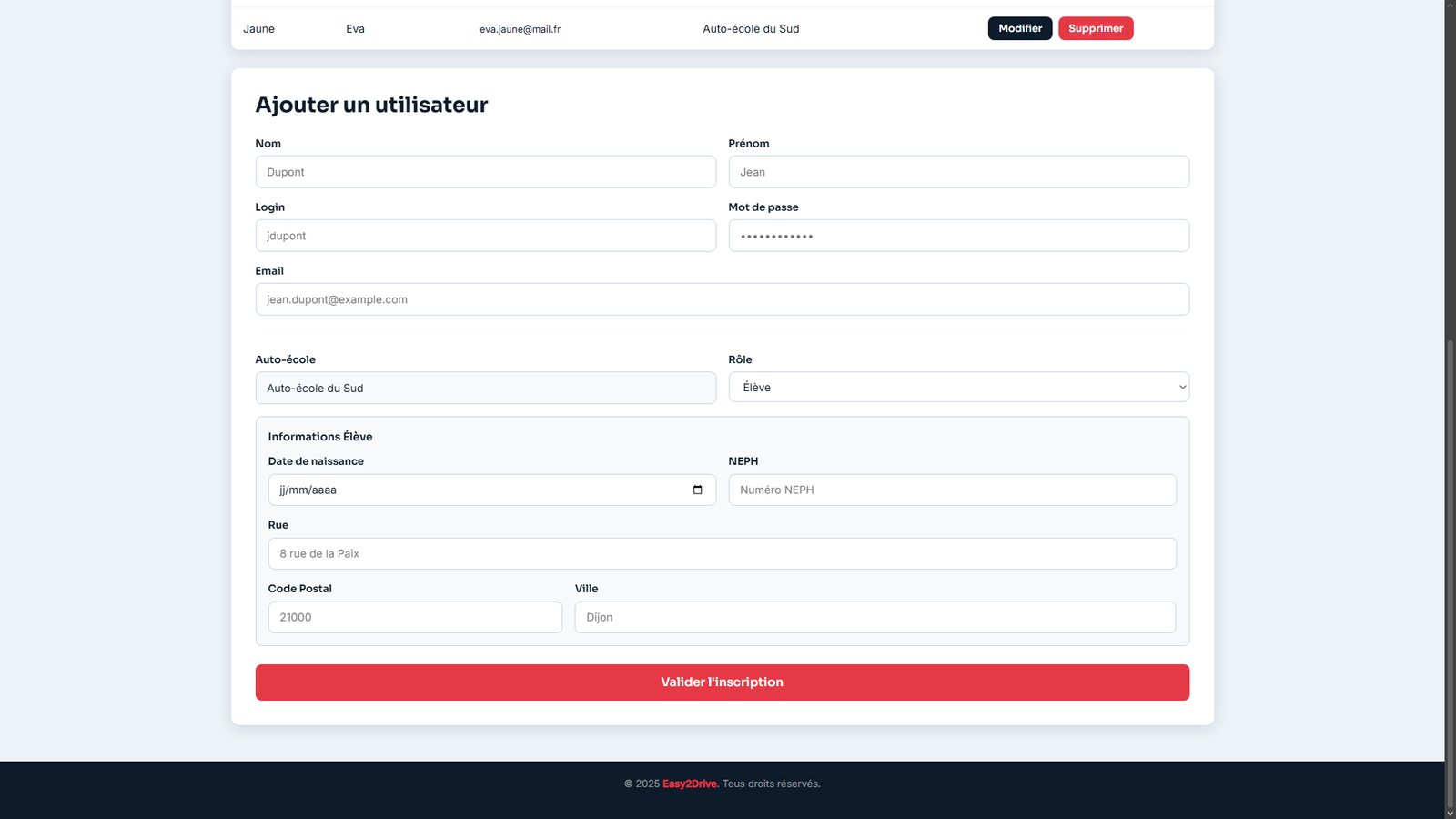
Task: Select the Login input field
Action: click(x=485, y=236)
